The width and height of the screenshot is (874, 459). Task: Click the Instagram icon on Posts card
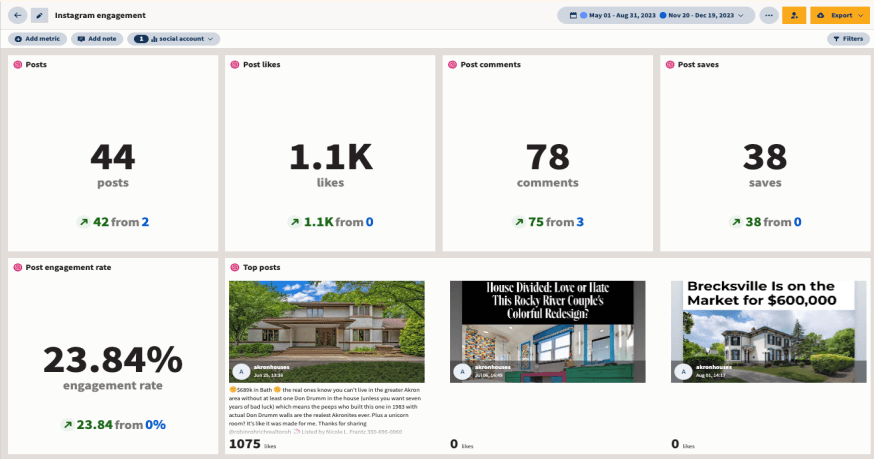[17, 65]
